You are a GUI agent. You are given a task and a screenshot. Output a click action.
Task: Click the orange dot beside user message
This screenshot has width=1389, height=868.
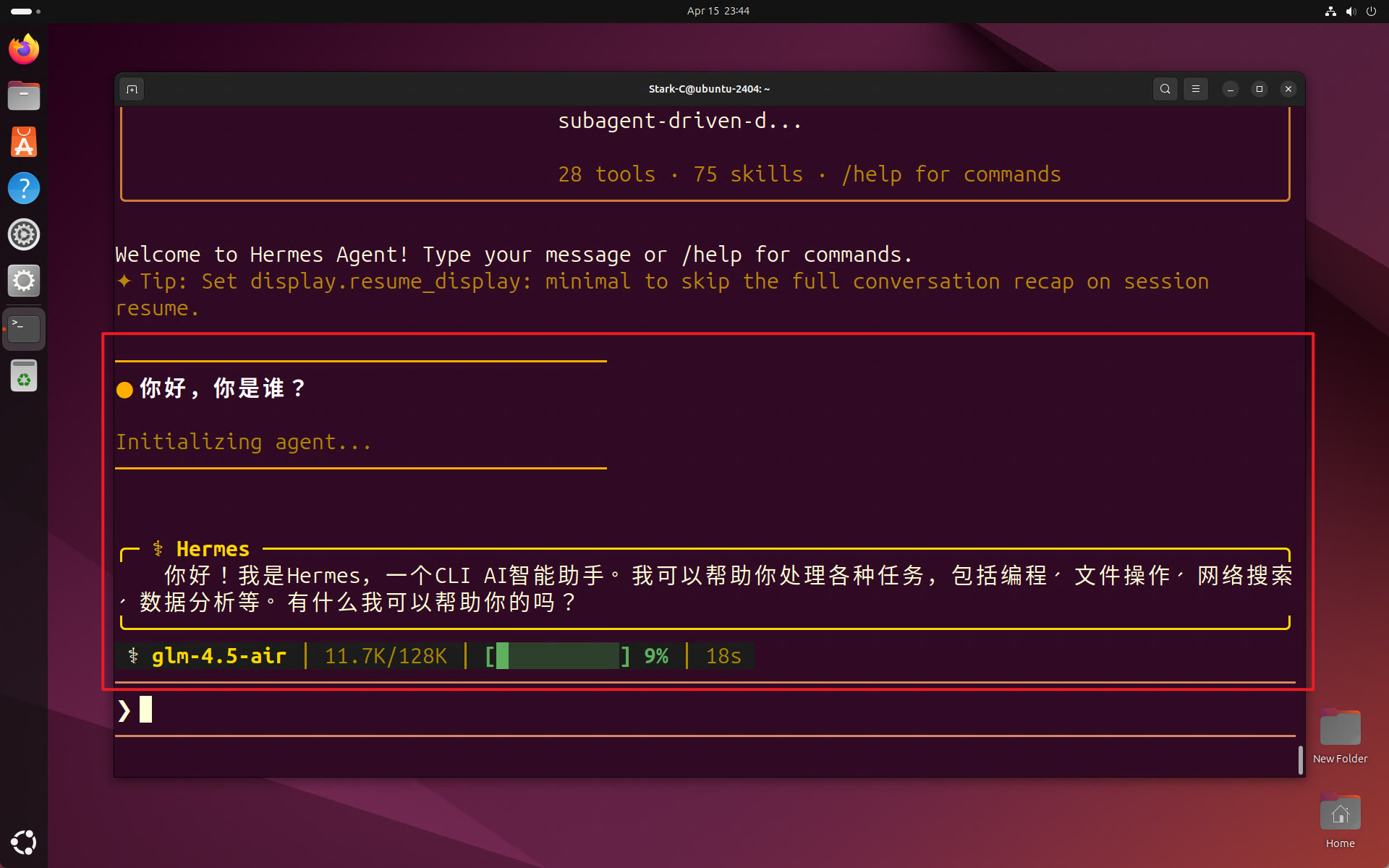coord(124,390)
